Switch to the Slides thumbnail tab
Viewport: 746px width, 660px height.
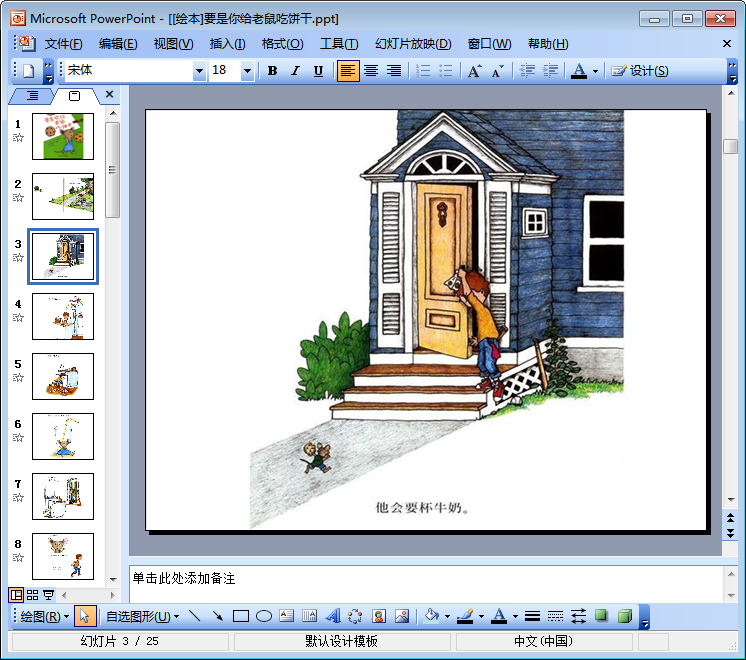tap(75, 96)
